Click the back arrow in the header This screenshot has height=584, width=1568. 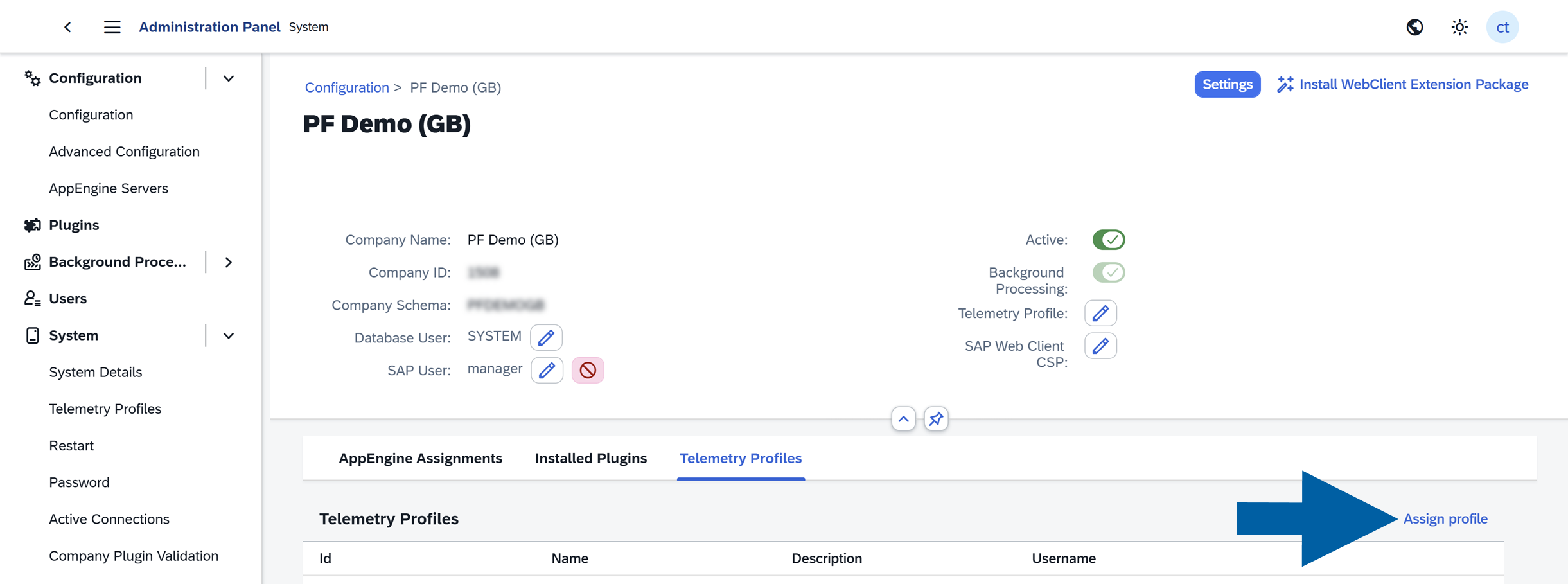(x=67, y=27)
